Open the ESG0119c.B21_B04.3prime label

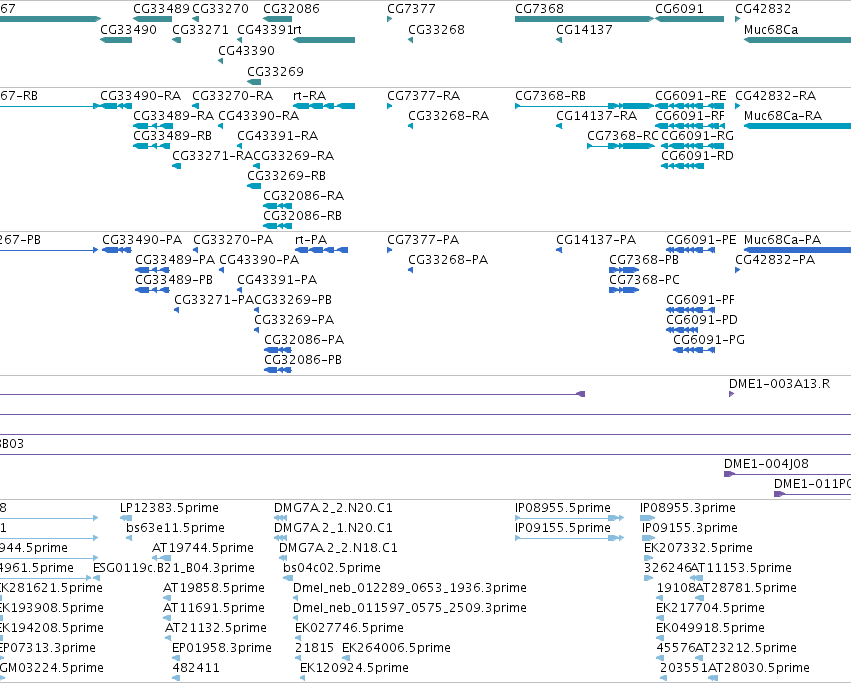pyautogui.click(x=174, y=568)
